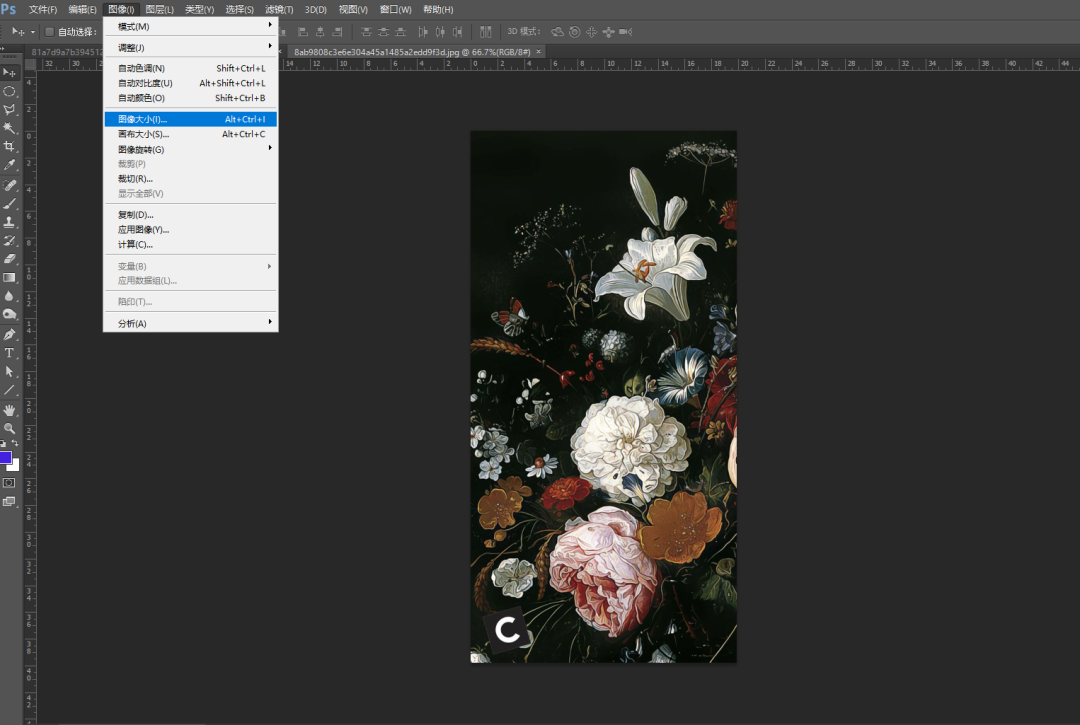The image size is (1080, 725).
Task: Click the auto-align layers icon
Action: pyautogui.click(x=486, y=32)
